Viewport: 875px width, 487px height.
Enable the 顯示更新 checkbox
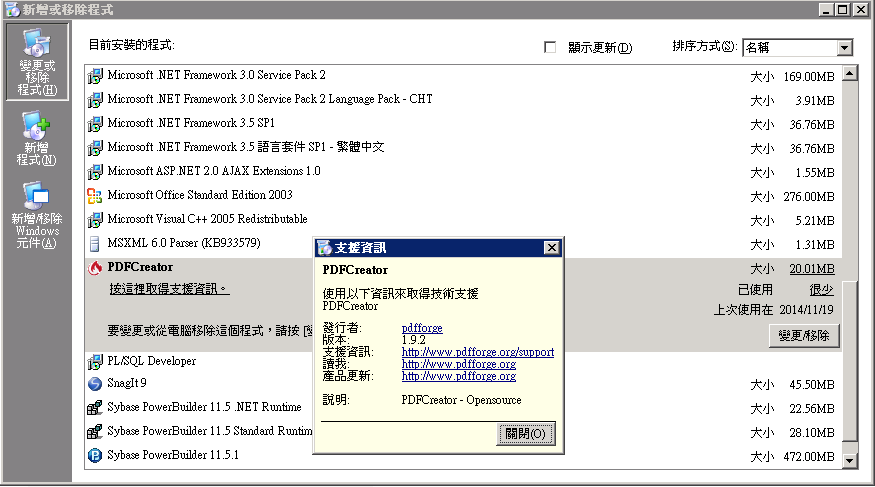pos(550,47)
